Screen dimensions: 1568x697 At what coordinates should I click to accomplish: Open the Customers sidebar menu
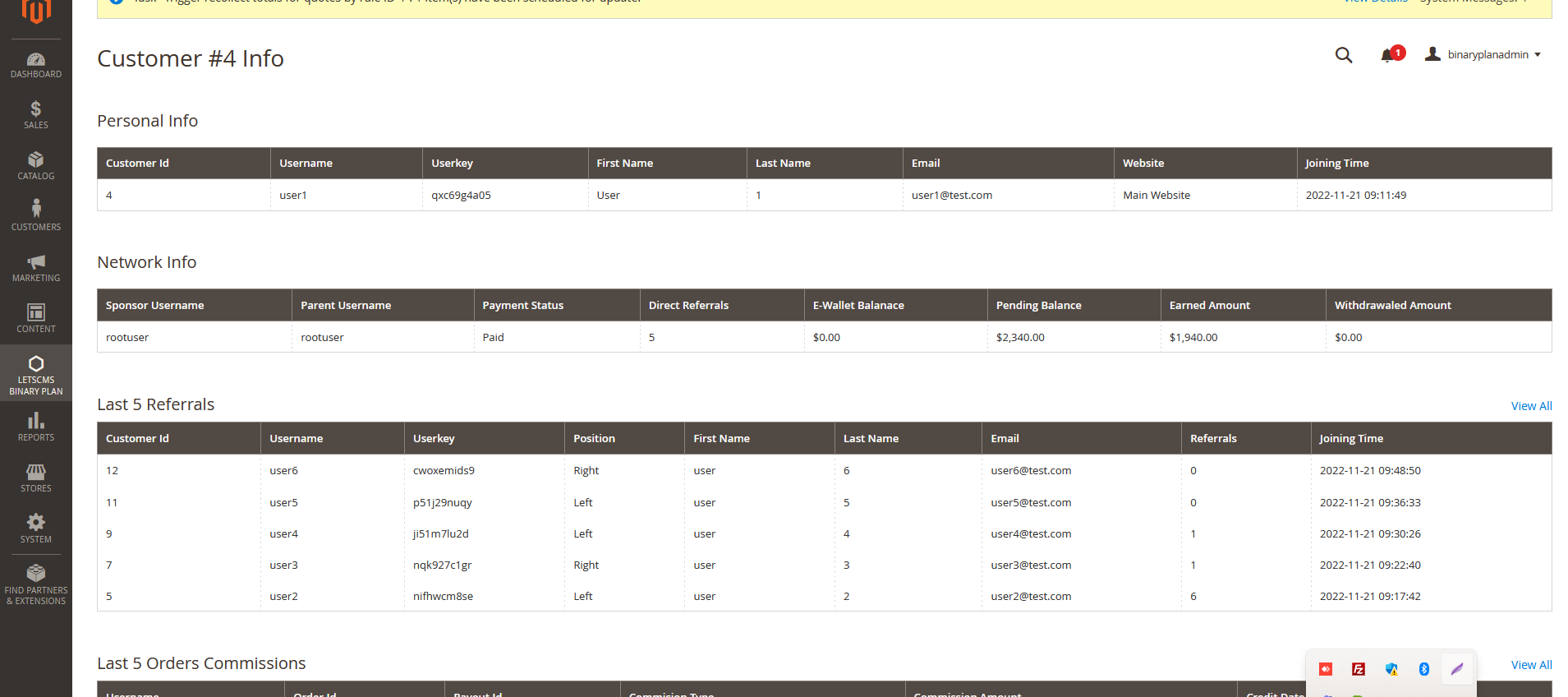click(35, 217)
